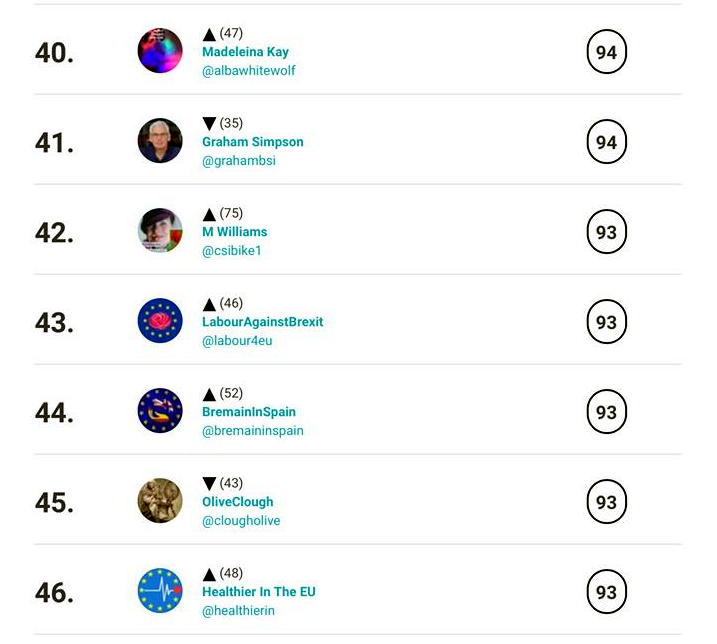Select the M Williams name link
This screenshot has width=717, height=644.
(x=235, y=232)
